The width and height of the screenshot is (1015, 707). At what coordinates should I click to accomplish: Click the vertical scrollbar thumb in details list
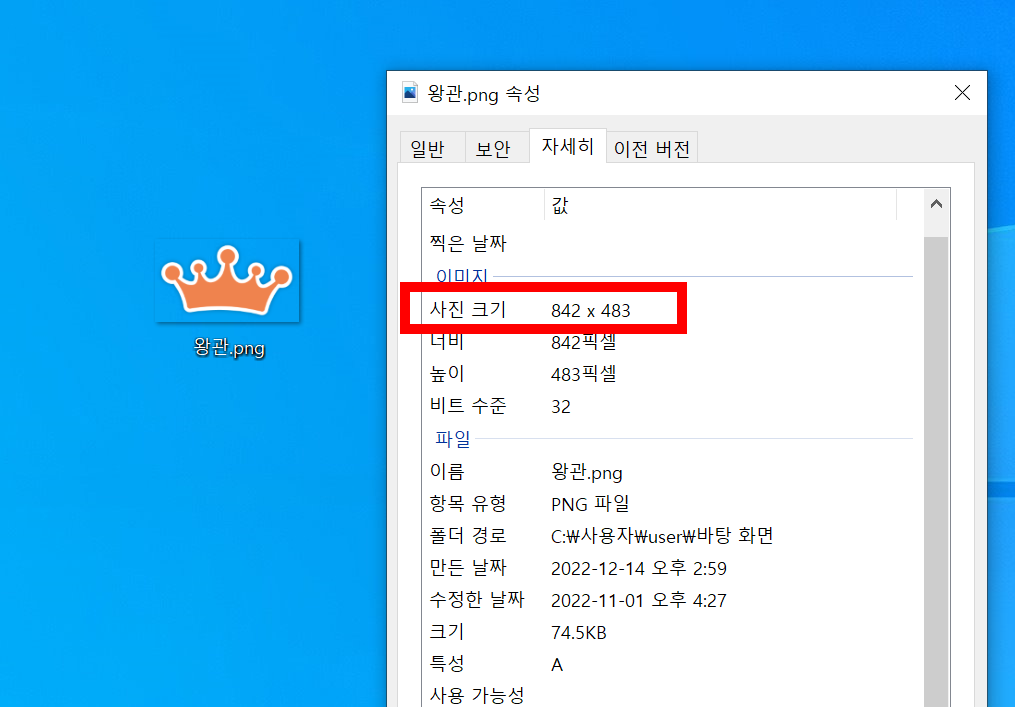(x=936, y=473)
